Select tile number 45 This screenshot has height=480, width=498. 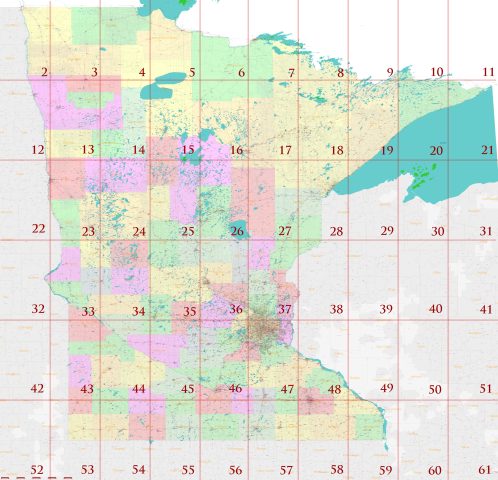click(188, 389)
